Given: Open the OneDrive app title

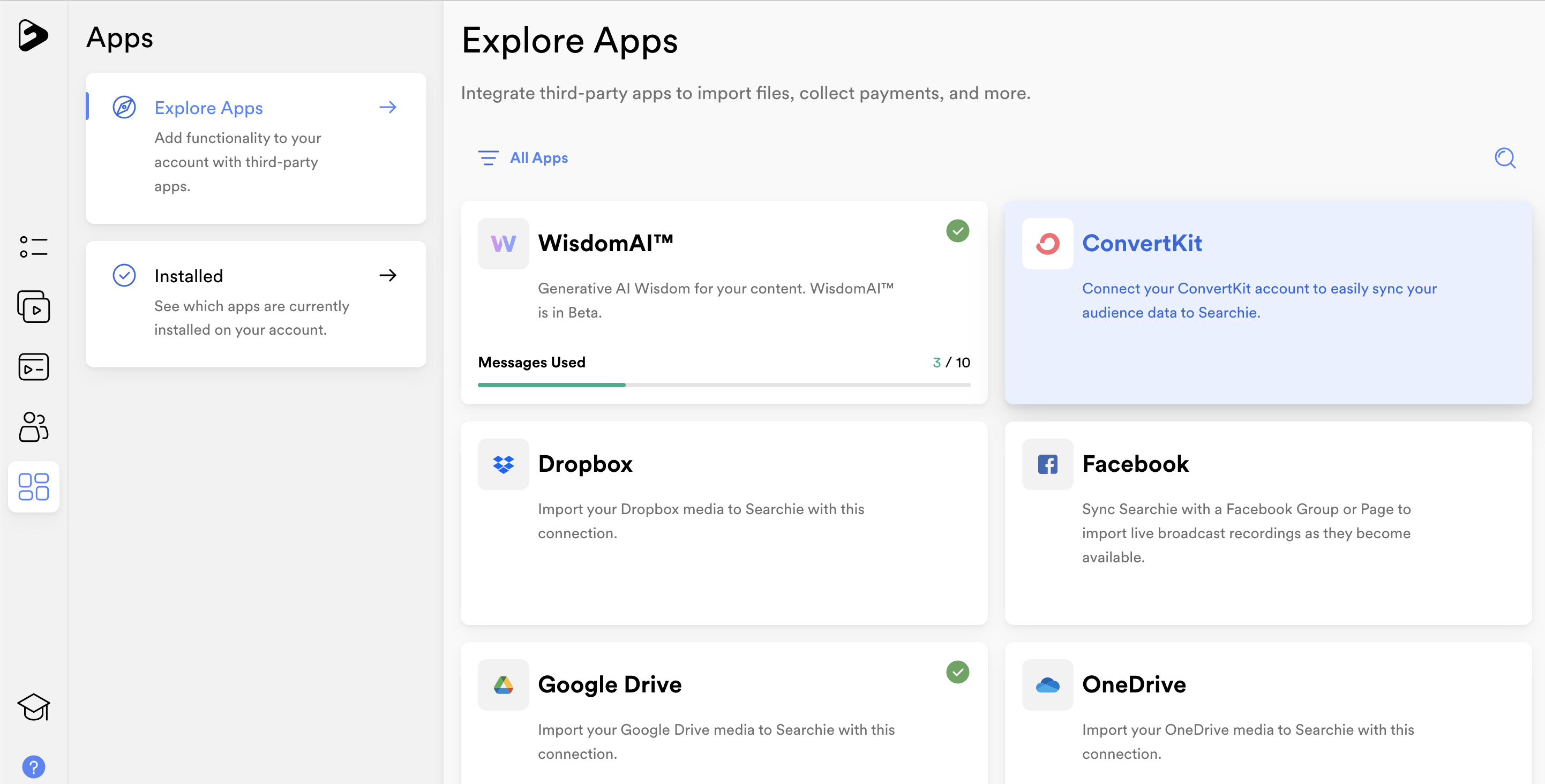Looking at the screenshot, I should coord(1134,684).
